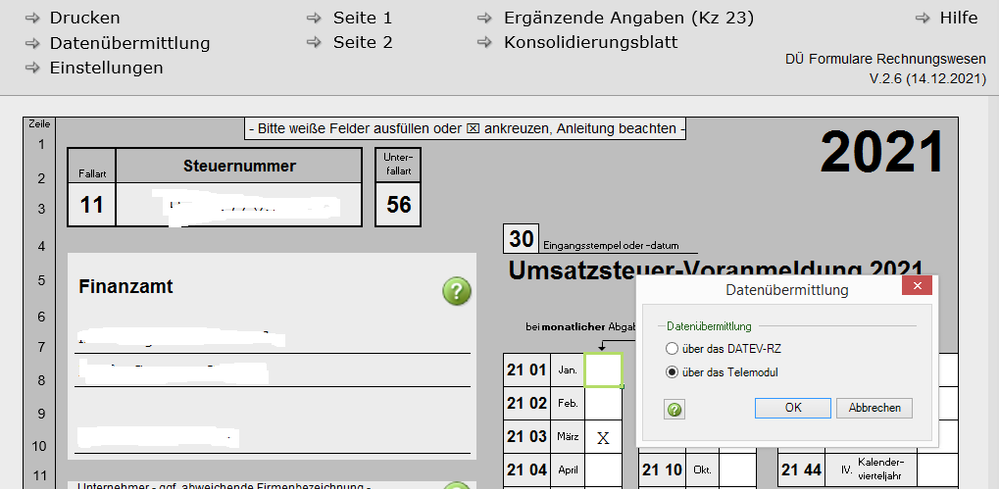
Task: Close the Datenübermittlung dialog with X
Action: coord(915,288)
